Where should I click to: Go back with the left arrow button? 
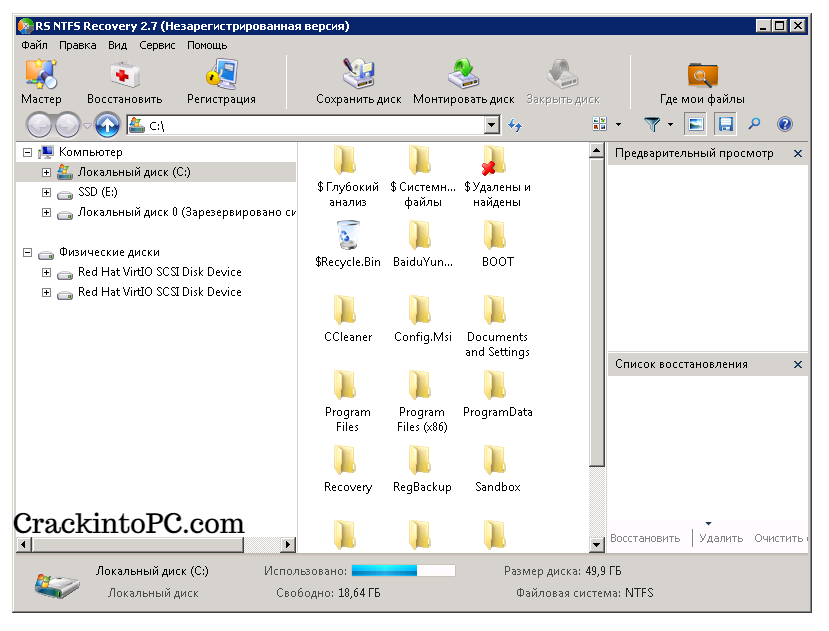coord(39,125)
